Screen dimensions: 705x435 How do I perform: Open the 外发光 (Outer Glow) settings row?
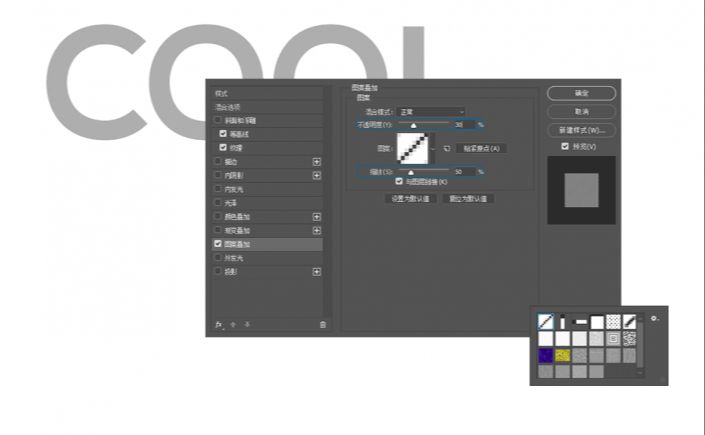(268, 258)
